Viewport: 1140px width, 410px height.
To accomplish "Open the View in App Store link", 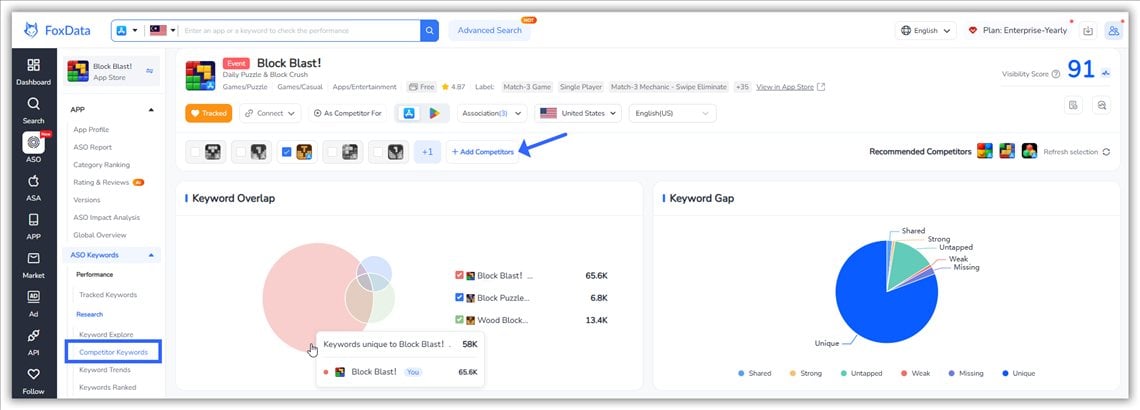I will (x=785, y=87).
